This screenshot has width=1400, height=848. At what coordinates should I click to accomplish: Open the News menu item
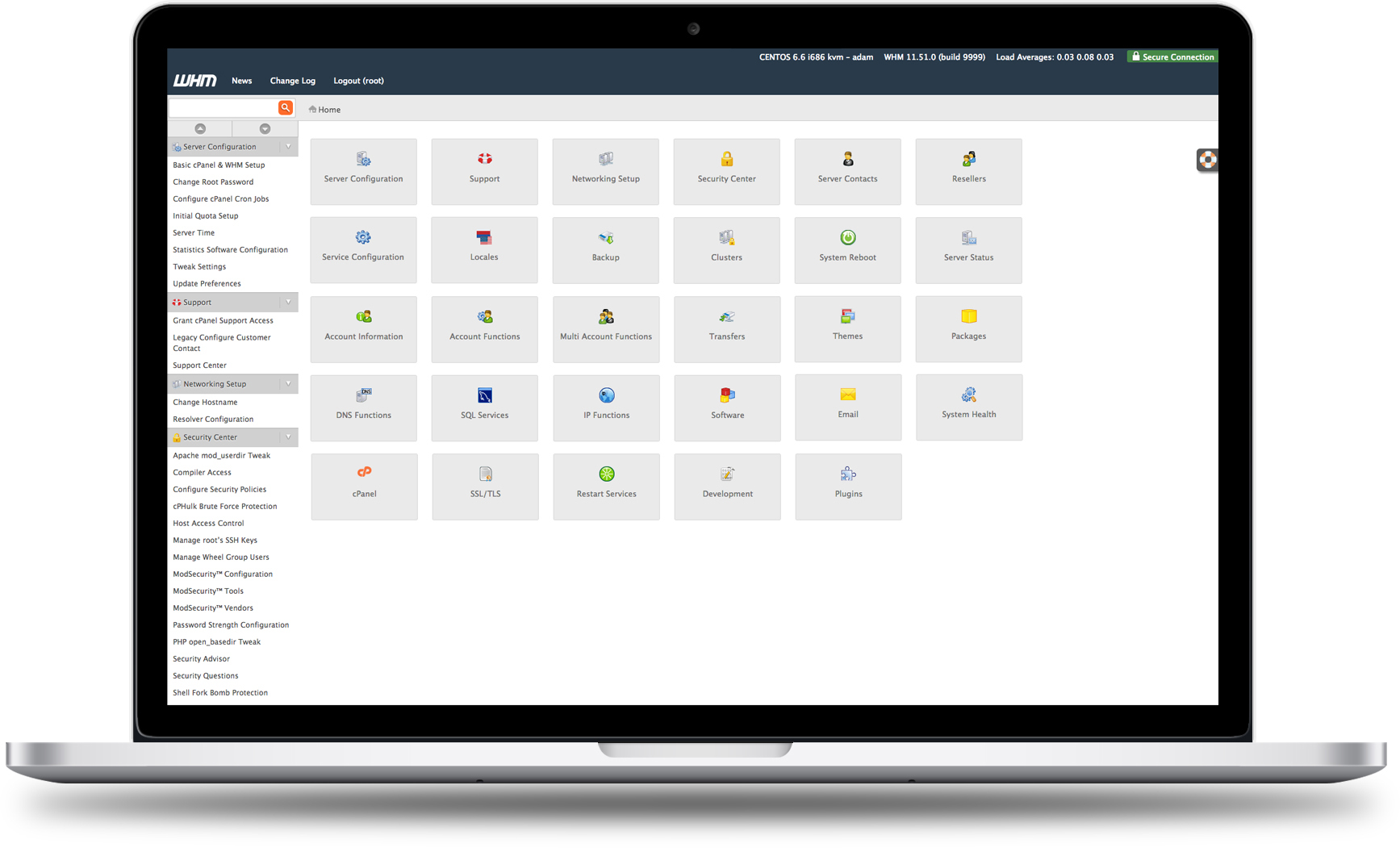(241, 81)
